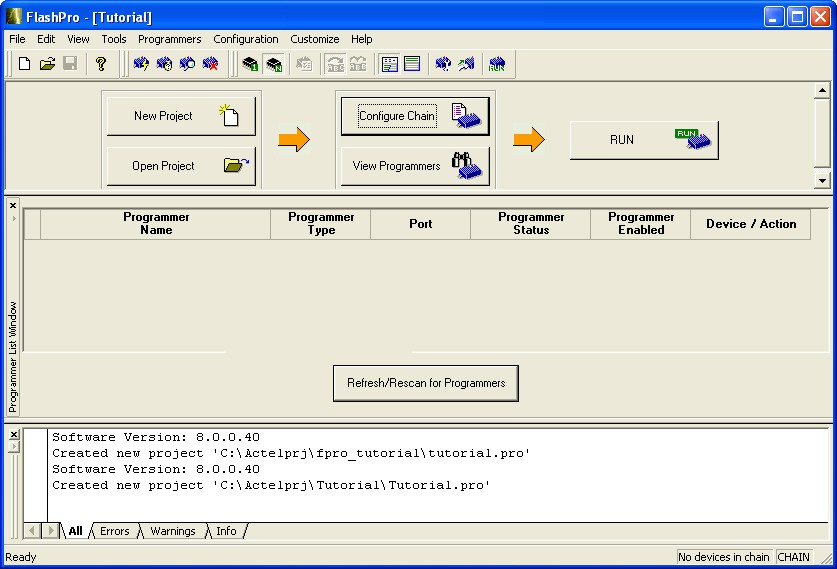The width and height of the screenshot is (837, 569).
Task: Toggle the log window toolbar icon
Action: point(412,64)
